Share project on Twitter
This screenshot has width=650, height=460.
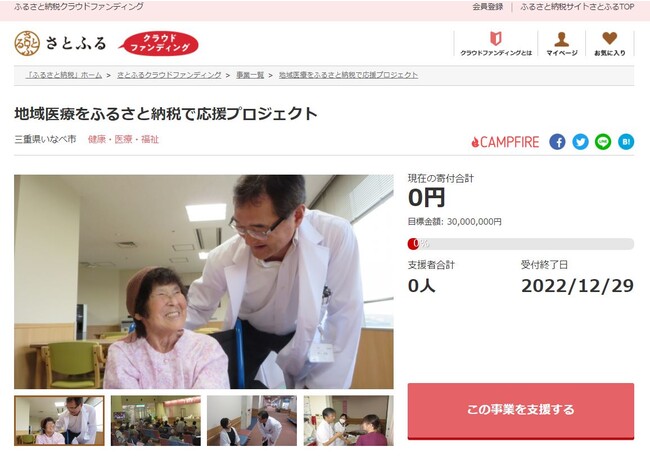click(x=580, y=142)
